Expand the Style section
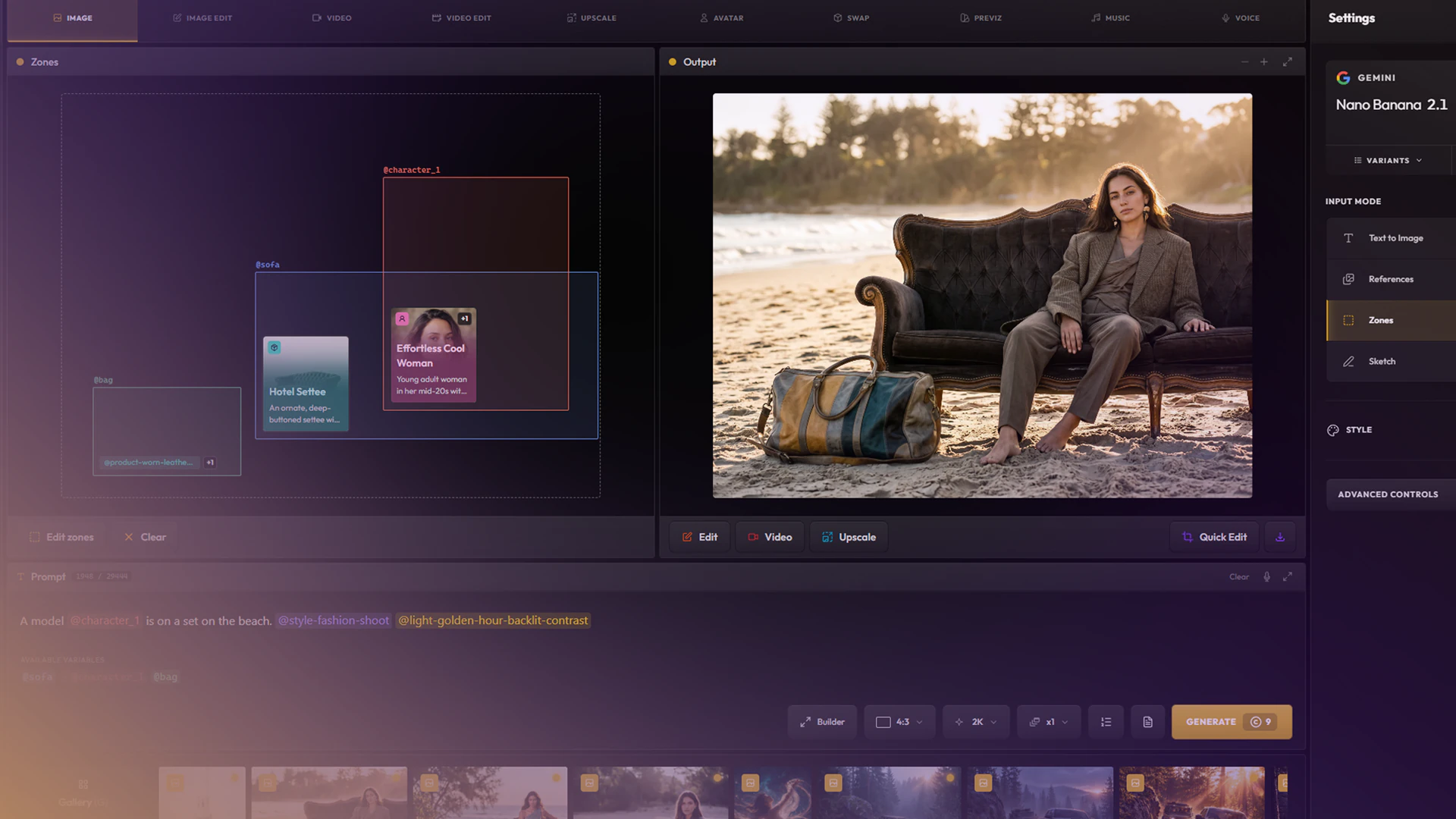Screen dimensions: 1456x819 [x=1391, y=430]
